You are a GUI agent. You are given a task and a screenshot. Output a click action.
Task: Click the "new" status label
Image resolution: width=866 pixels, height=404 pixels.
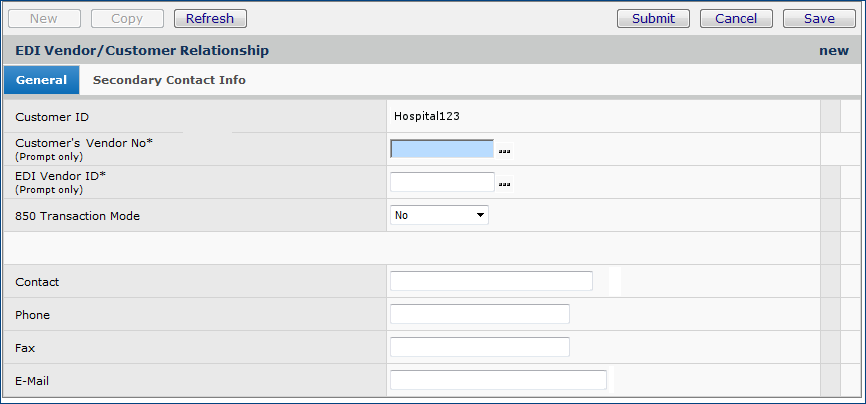[x=833, y=50]
